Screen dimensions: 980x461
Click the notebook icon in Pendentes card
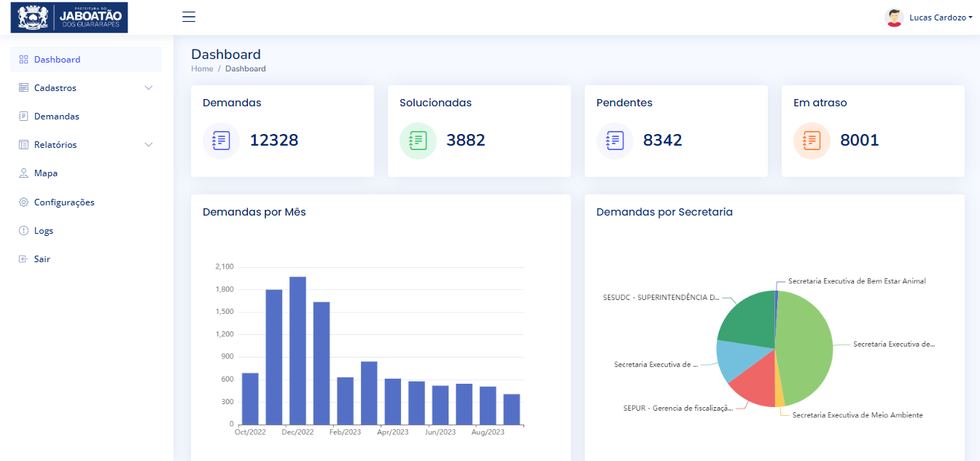[615, 141]
